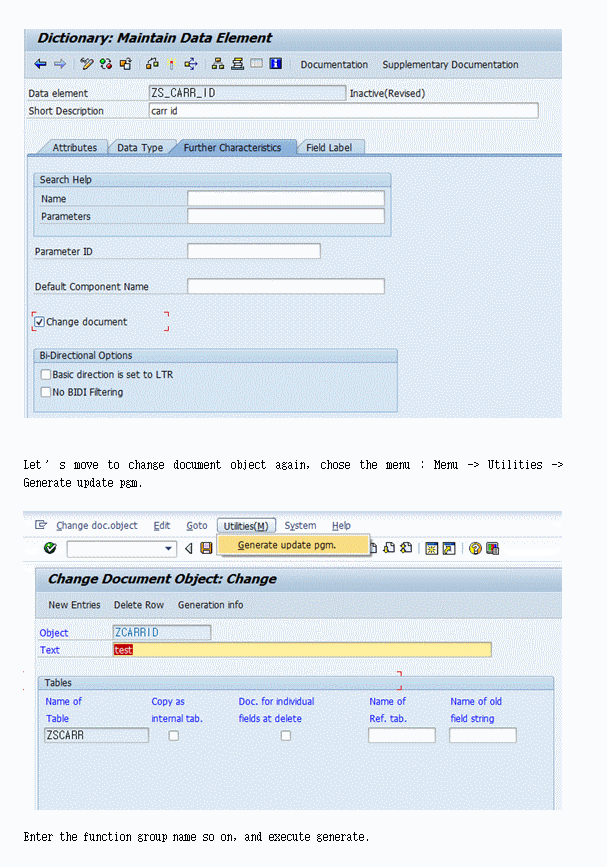Screen dimensions: 607x867
Task: Check Basic direction is set to LTR
Action: click(46, 374)
